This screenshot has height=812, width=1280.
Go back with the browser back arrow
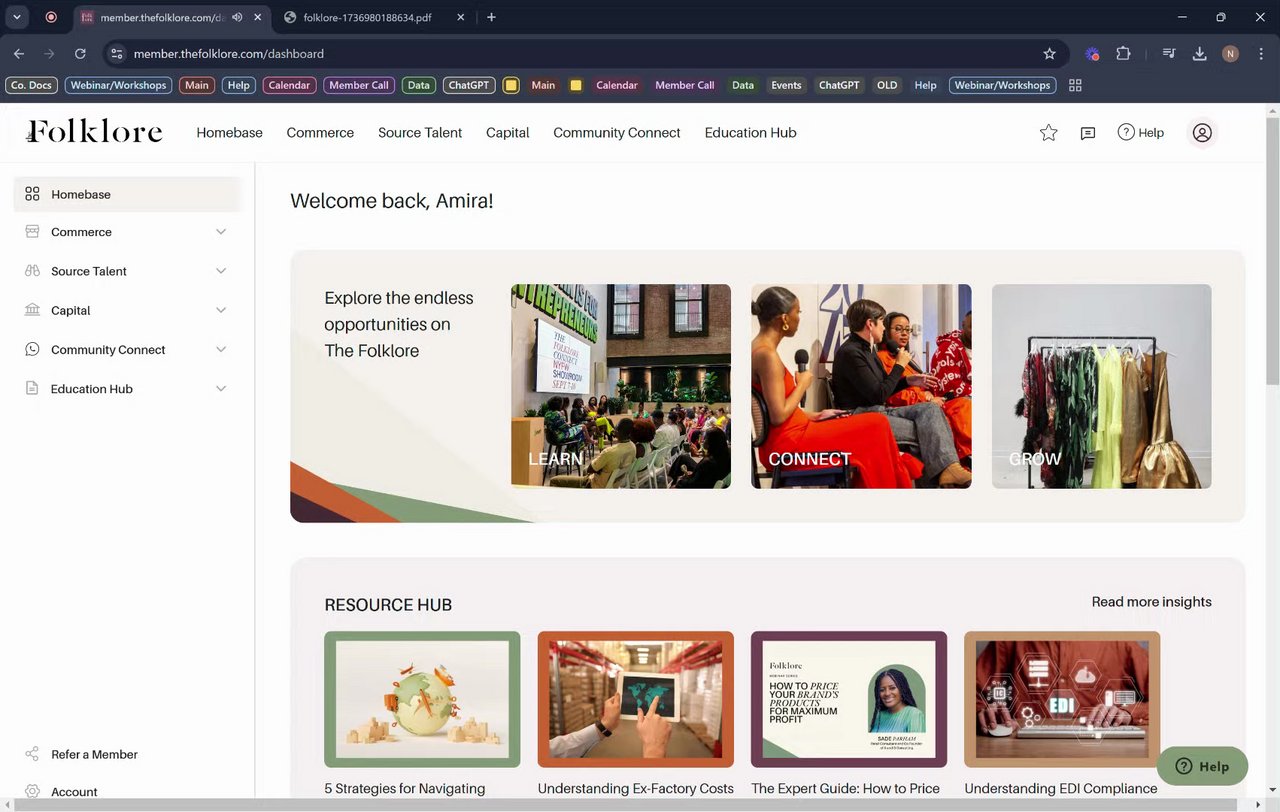pyautogui.click(x=19, y=54)
